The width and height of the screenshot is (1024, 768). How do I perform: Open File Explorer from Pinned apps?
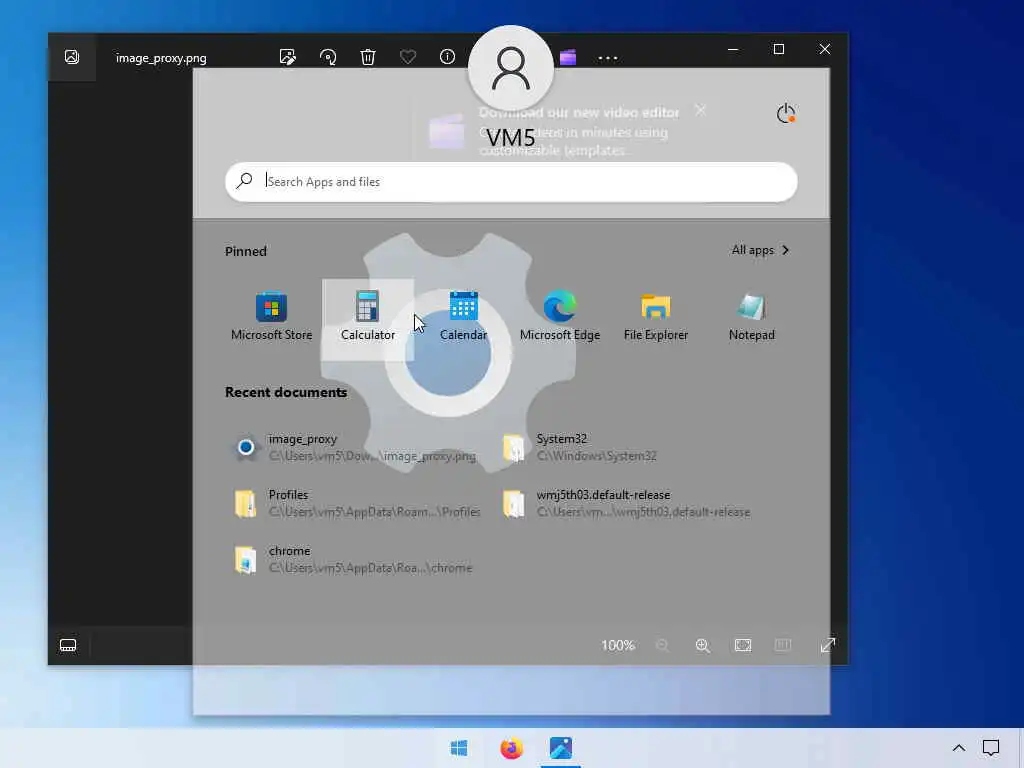click(656, 317)
